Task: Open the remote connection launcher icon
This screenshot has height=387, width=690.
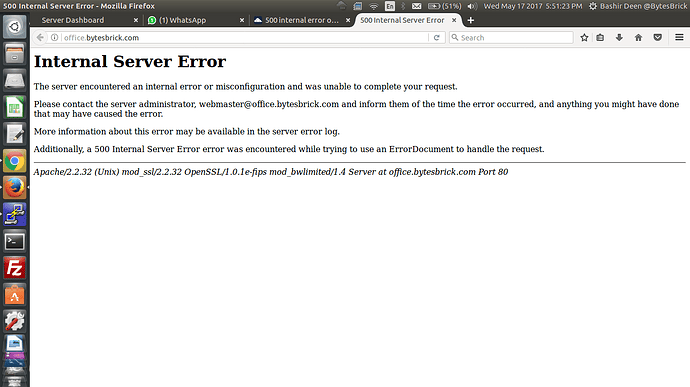Action: 15,215
